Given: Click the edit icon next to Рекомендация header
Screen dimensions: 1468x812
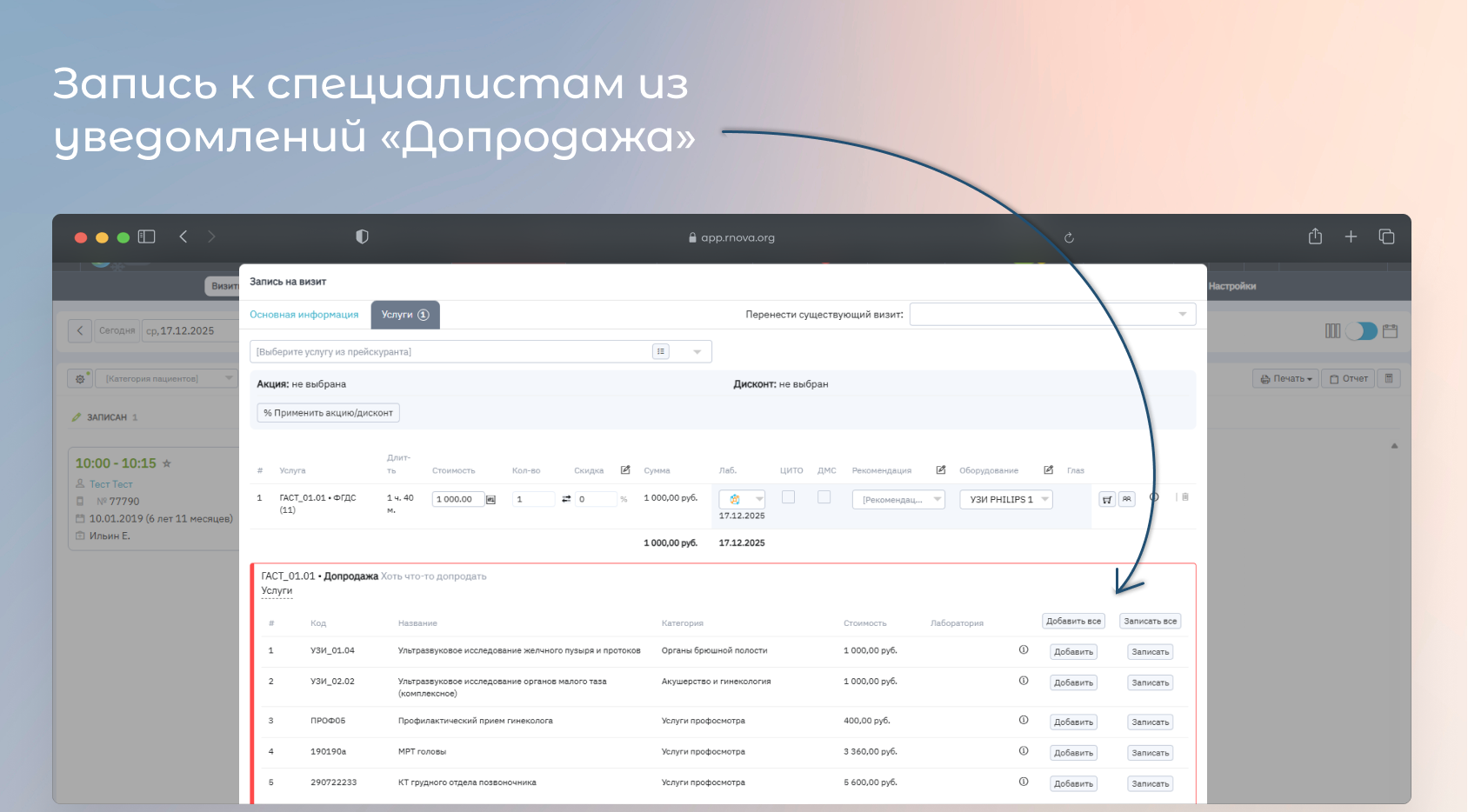Looking at the screenshot, I should click(x=940, y=470).
